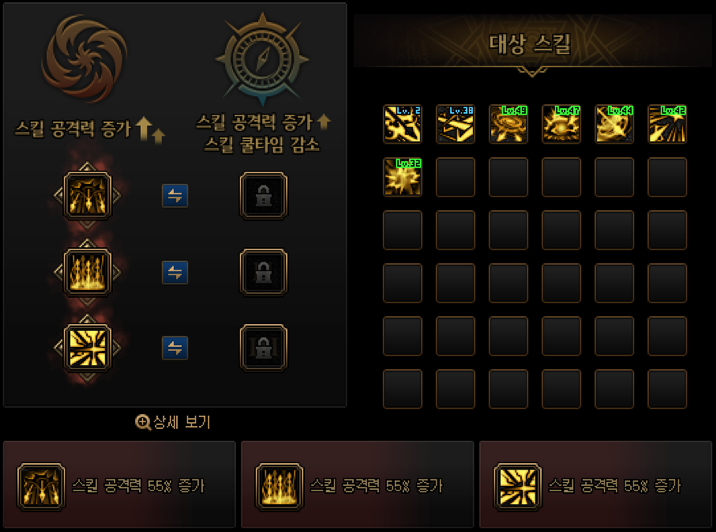The height and width of the screenshot is (532, 716).
Task: Select the third attack-boost skill slot
Action: [87, 348]
